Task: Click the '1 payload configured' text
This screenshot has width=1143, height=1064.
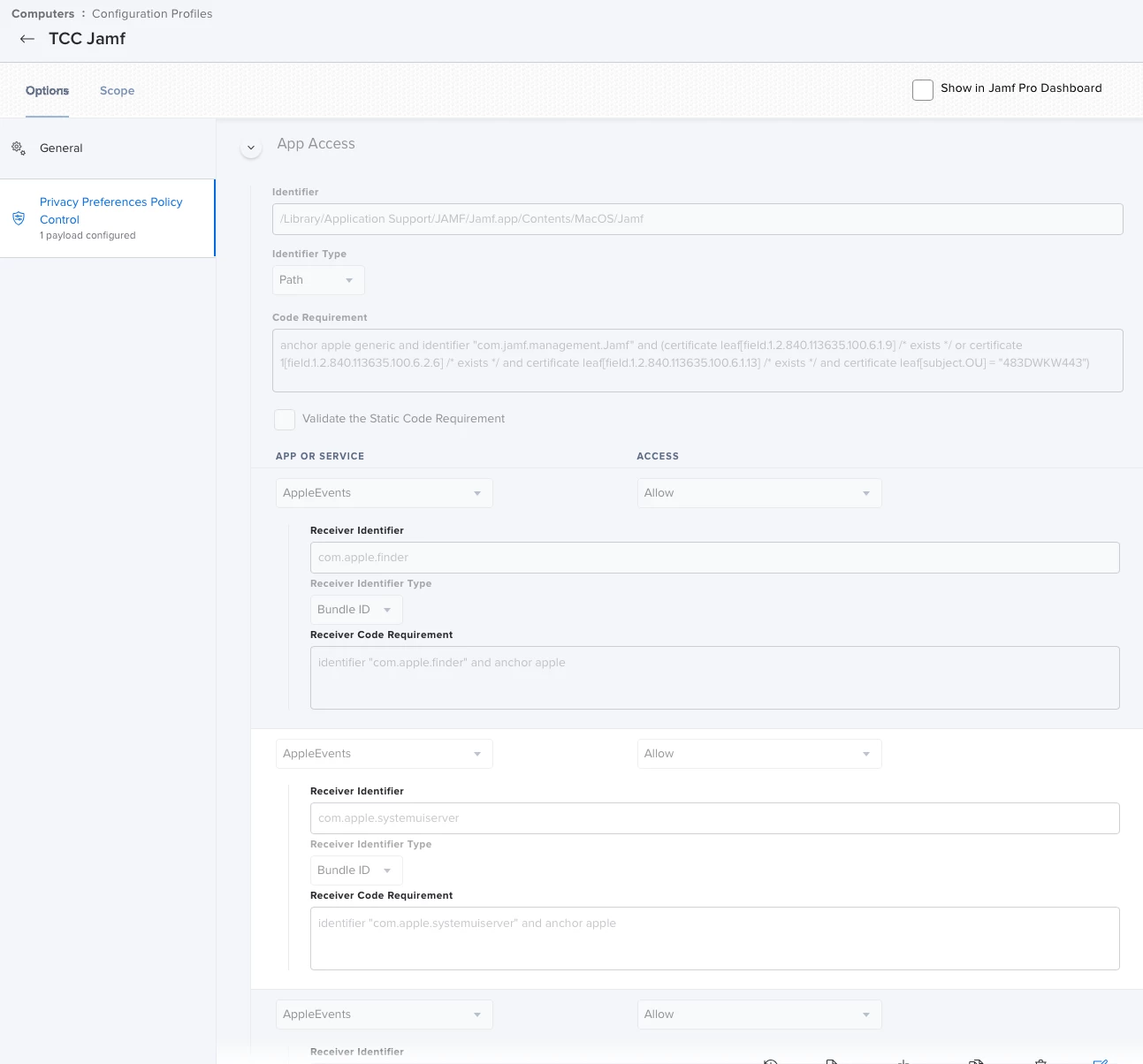Action: point(88,236)
